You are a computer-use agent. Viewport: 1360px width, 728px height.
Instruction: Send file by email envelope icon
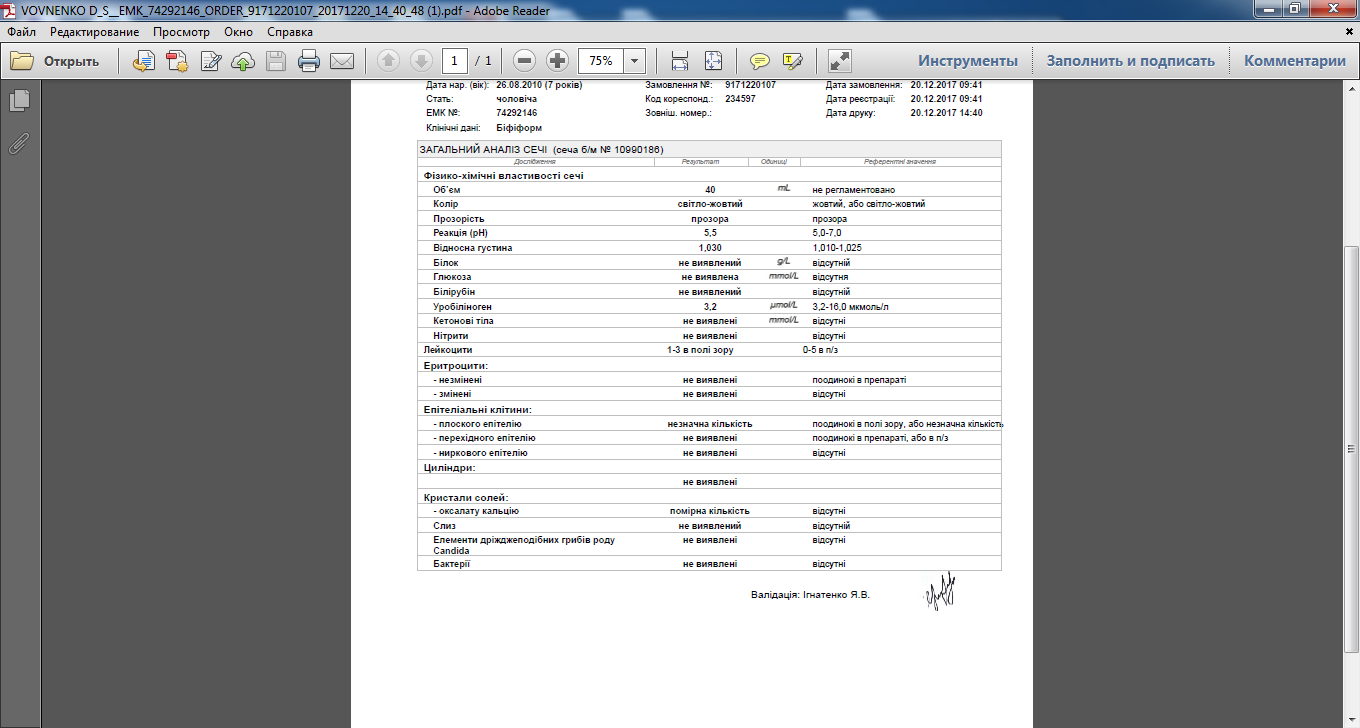pyautogui.click(x=342, y=61)
